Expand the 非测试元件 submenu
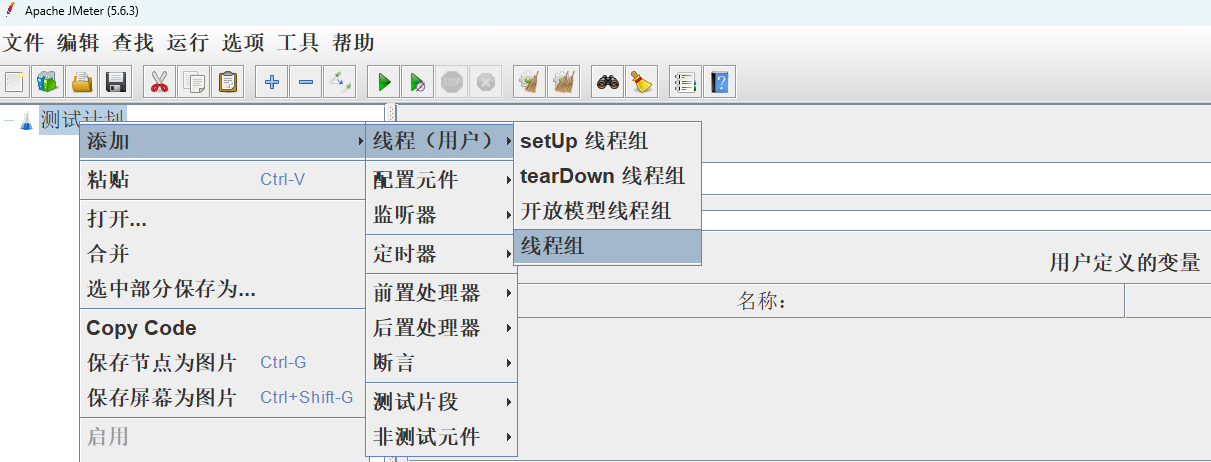The width and height of the screenshot is (1211, 462). [441, 437]
